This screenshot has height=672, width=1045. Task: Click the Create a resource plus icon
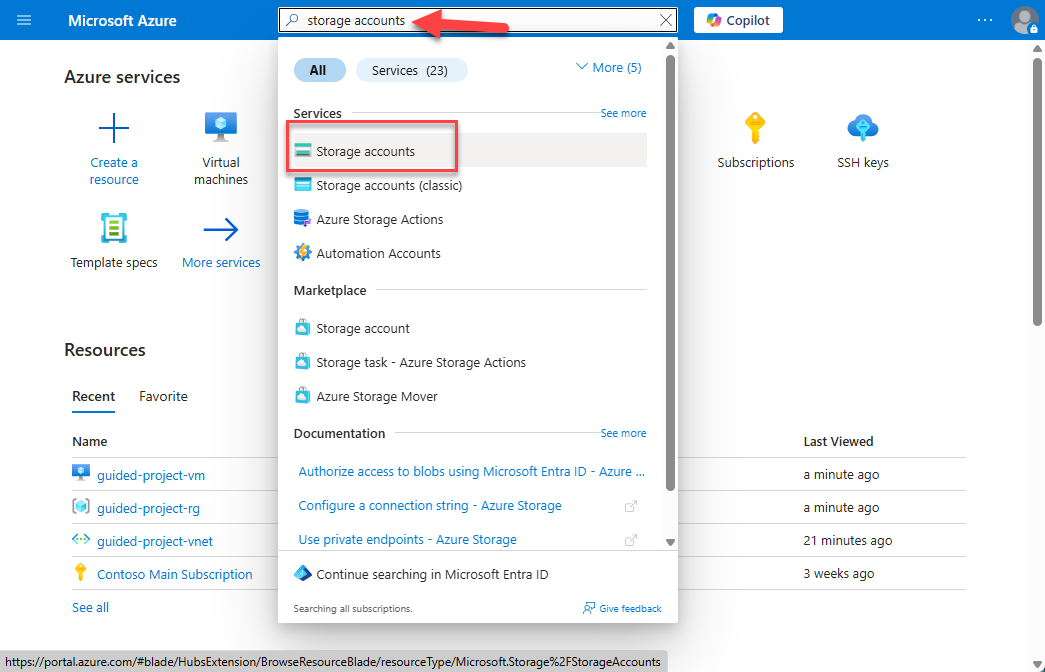[x=114, y=127]
